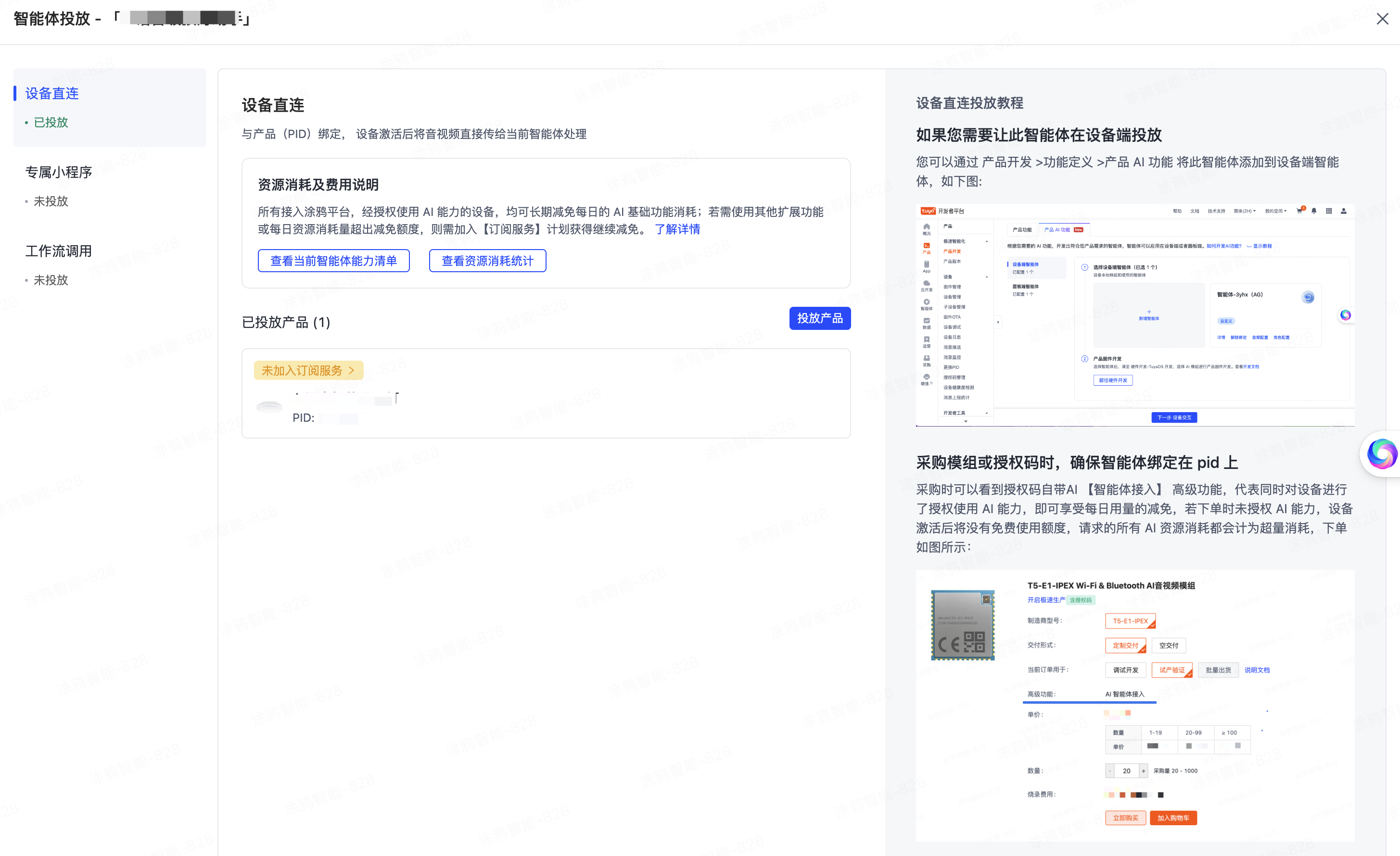Select 工作流调用 in the left sidebar

59,251
